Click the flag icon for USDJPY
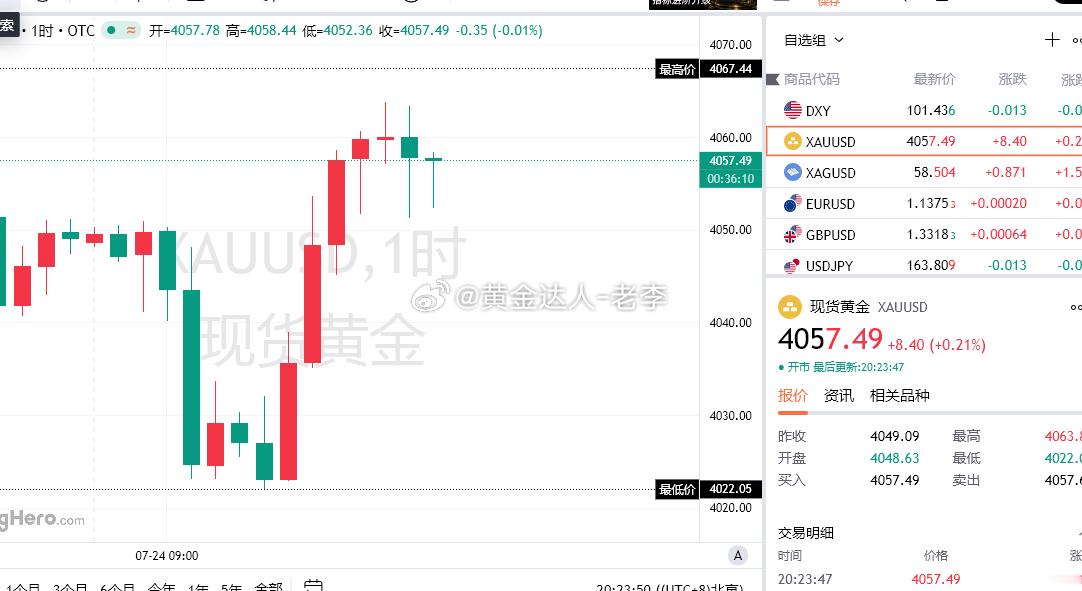The height and width of the screenshot is (591, 1082). [793, 265]
